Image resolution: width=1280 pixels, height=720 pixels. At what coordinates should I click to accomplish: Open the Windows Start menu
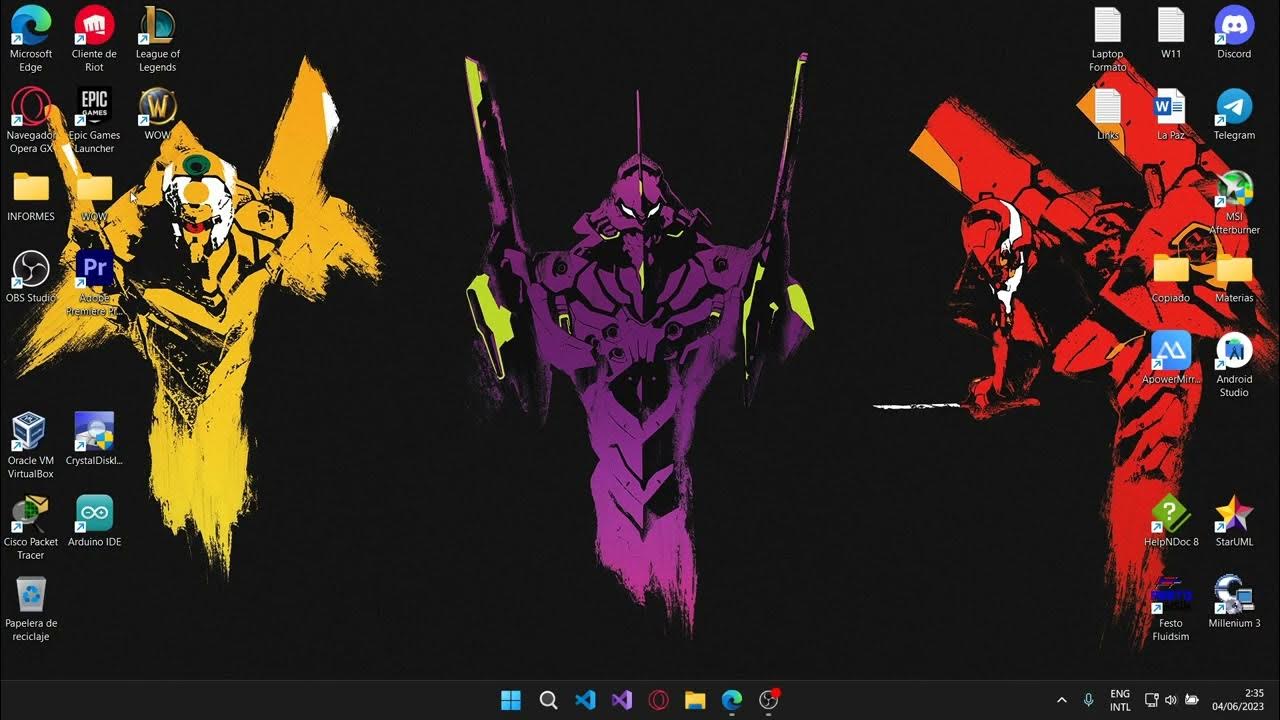pyautogui.click(x=511, y=700)
